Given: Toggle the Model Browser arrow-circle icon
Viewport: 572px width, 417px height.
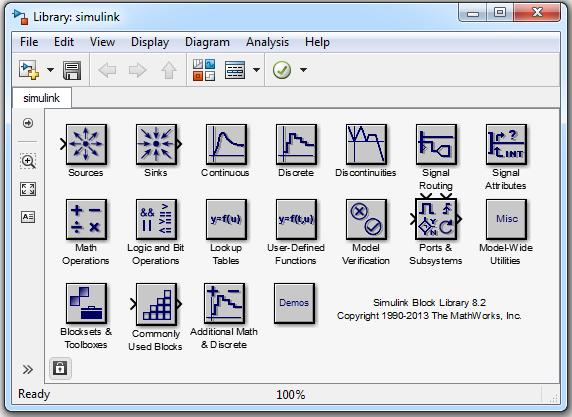Looking at the screenshot, I should click(x=28, y=123).
